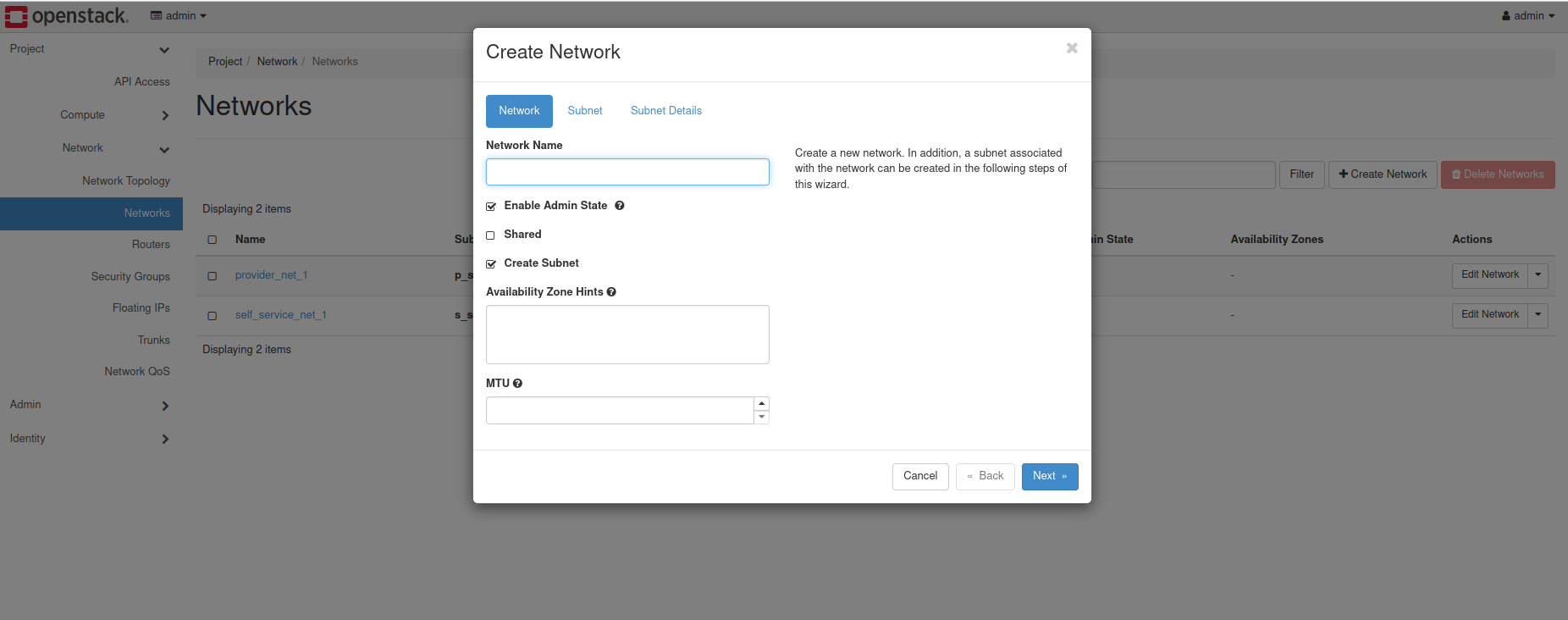Focus the Network Name input field
The image size is (1568, 620).
pyautogui.click(x=627, y=172)
